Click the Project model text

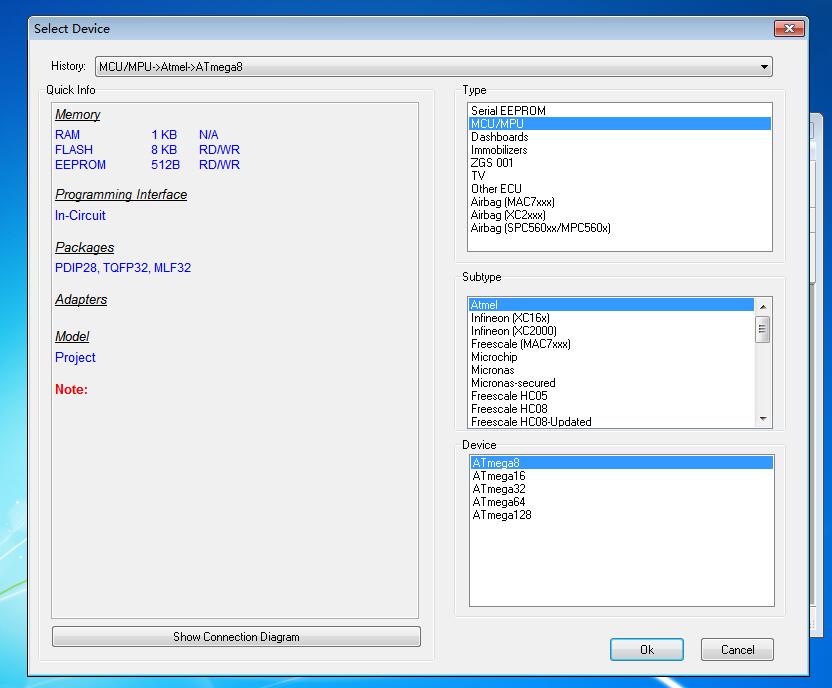coord(75,358)
